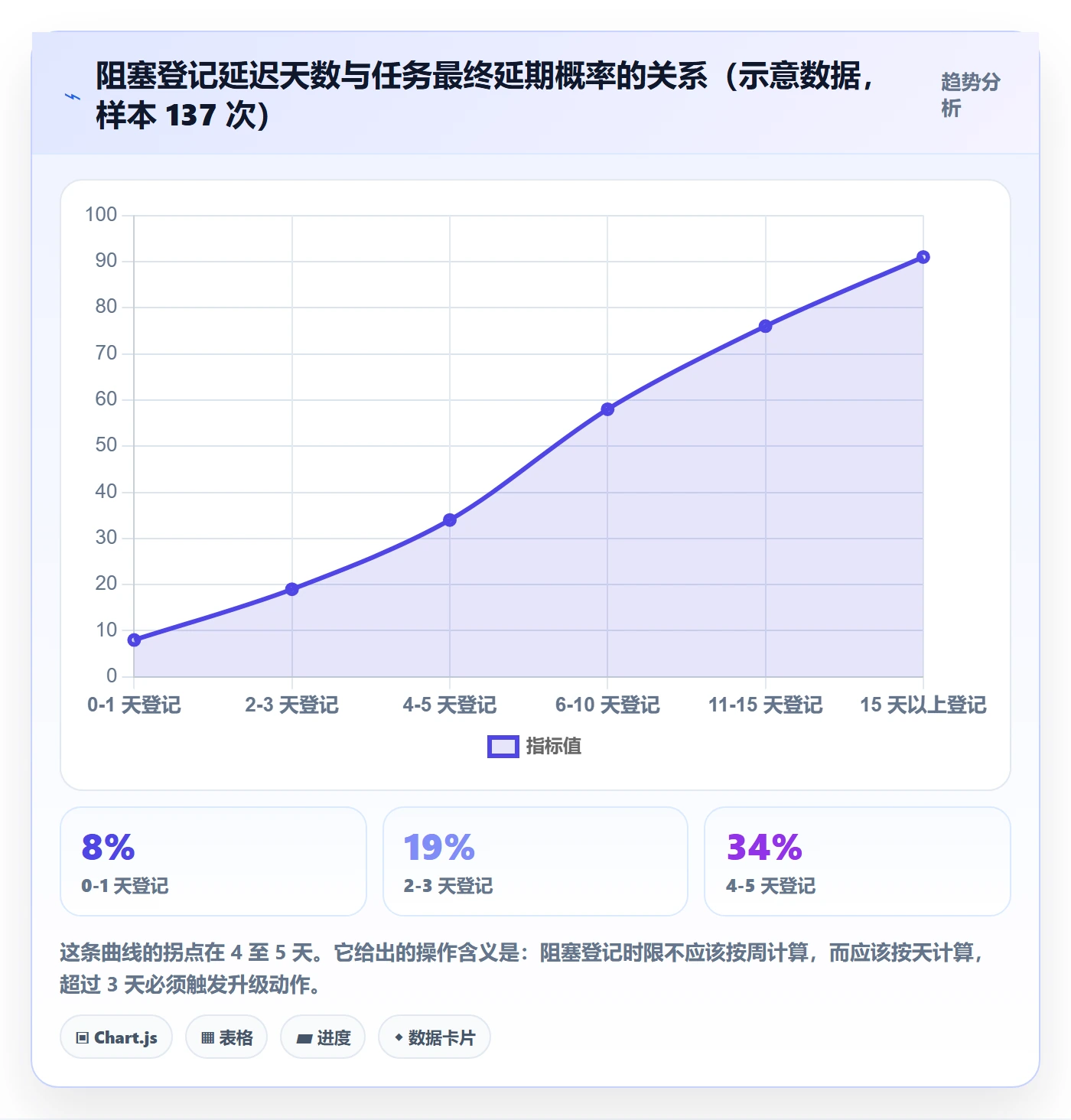Image resolution: width=1071 pixels, height=1120 pixels.
Task: Click the 8% stat card value
Action: point(108,848)
